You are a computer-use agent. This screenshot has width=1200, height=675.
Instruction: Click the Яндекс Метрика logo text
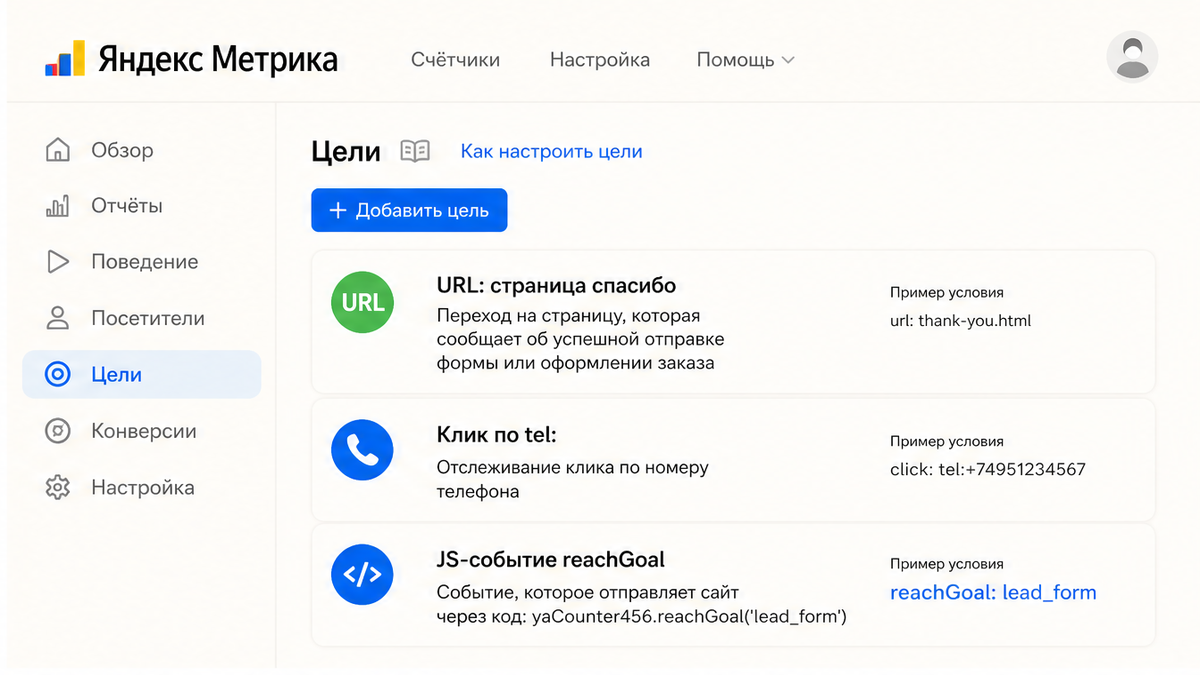point(218,59)
